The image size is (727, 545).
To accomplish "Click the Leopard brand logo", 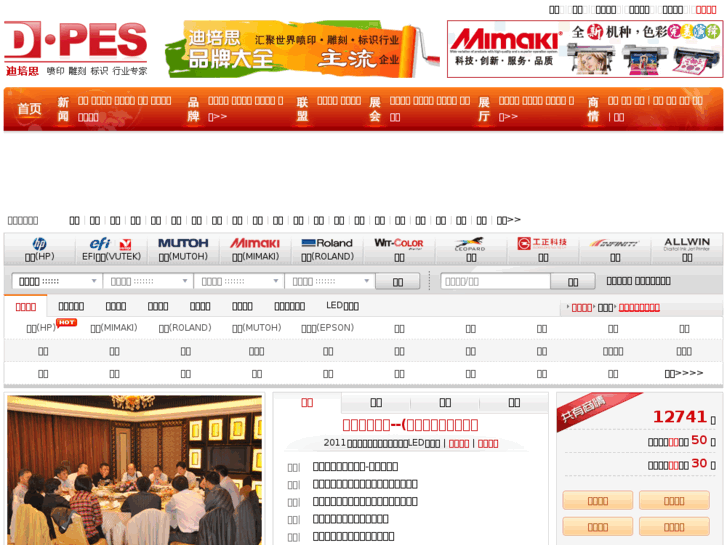I will (471, 244).
